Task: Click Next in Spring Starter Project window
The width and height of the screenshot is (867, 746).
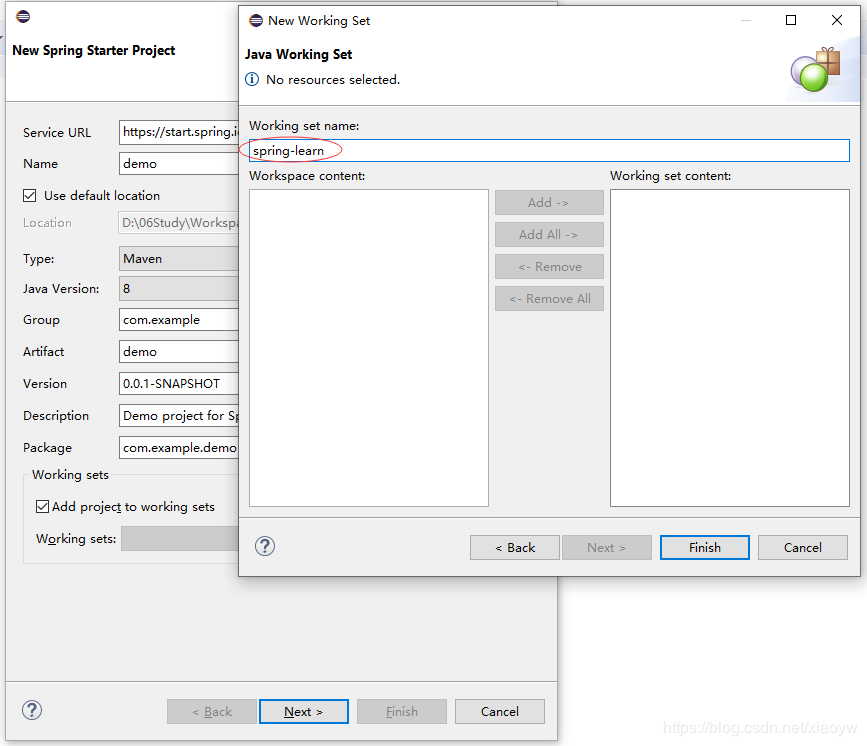Action: [x=304, y=712]
